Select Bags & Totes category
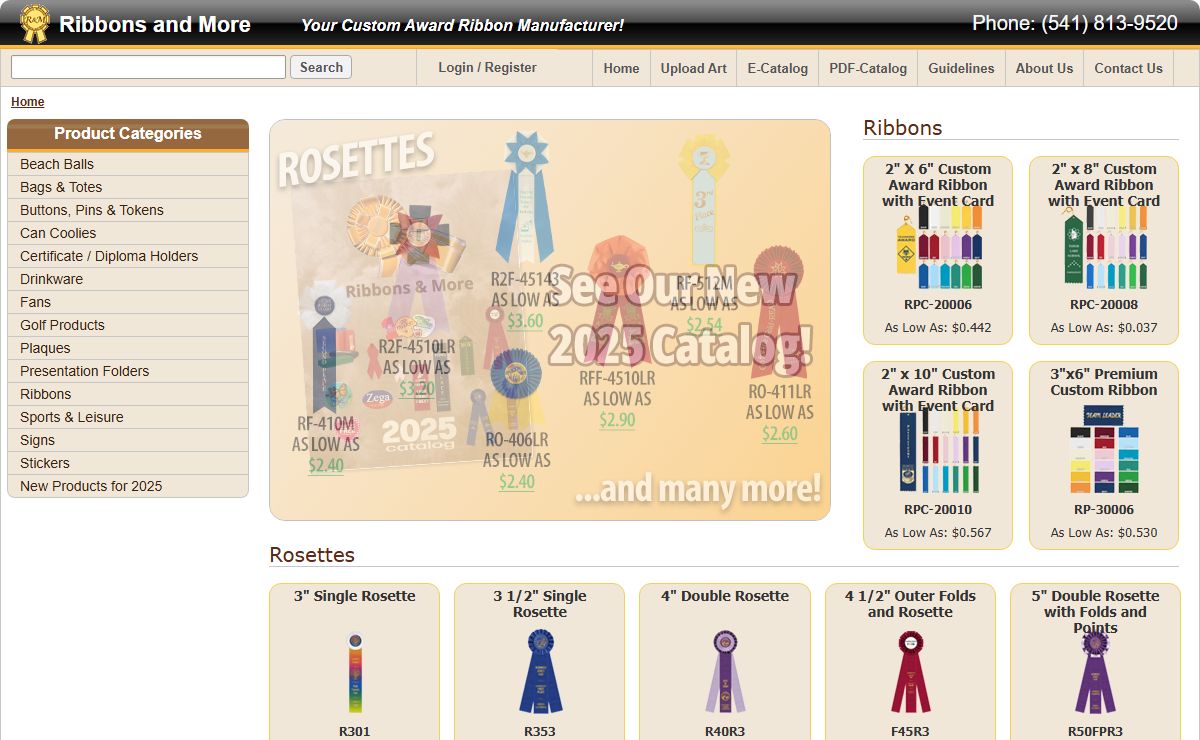This screenshot has height=740, width=1200. [128, 187]
